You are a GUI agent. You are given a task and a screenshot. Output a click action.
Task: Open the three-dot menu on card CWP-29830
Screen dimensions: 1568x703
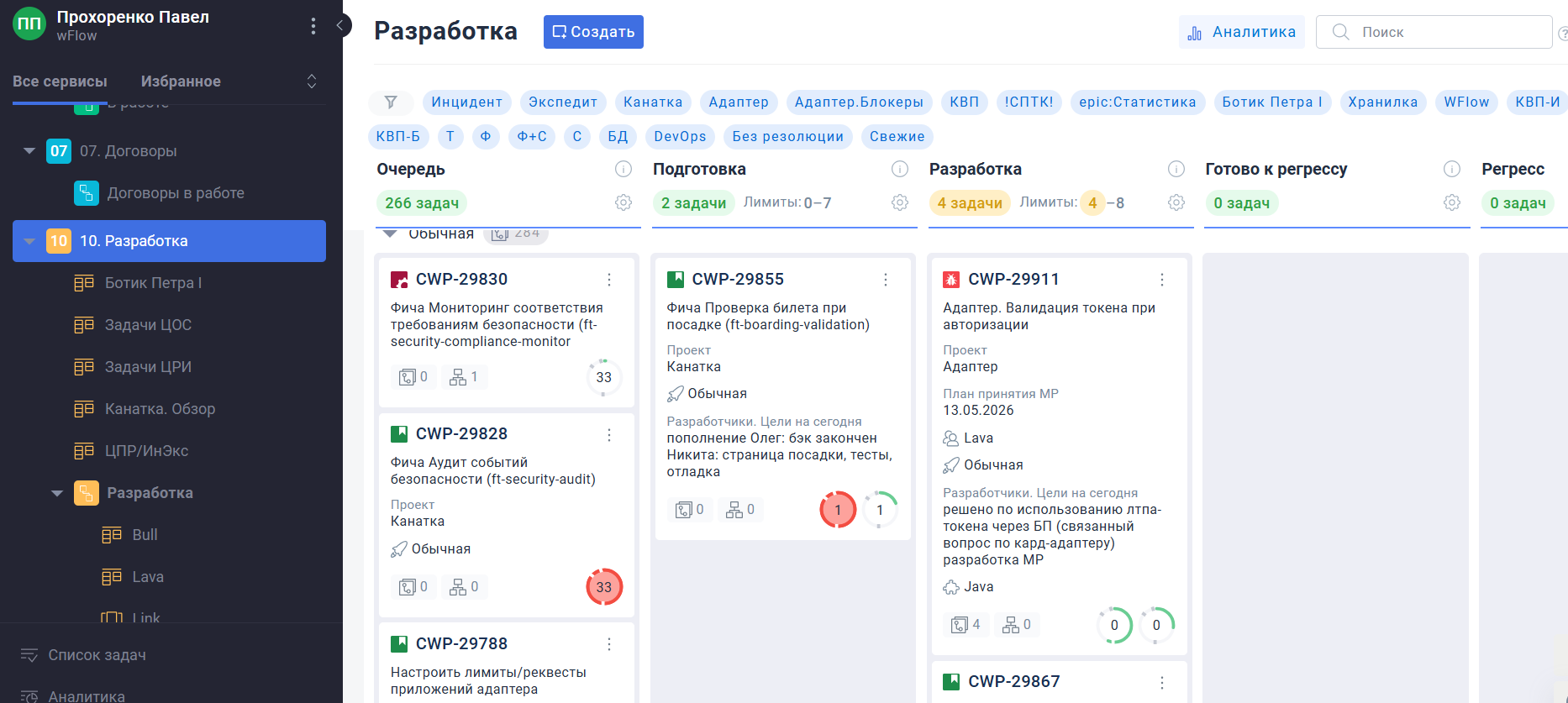pyautogui.click(x=609, y=280)
